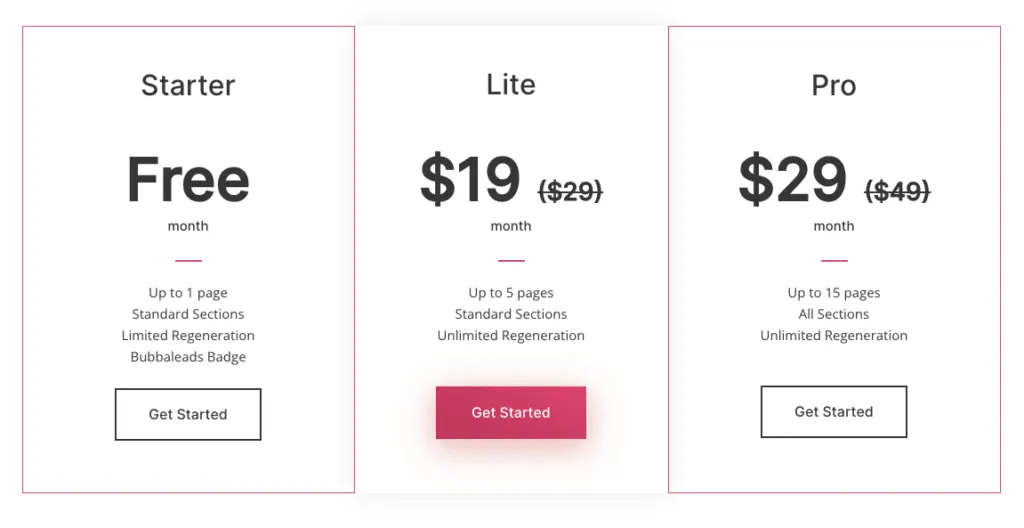Image resolution: width=1024 pixels, height=528 pixels.
Task: Select the Starter plan heading
Action: 188,85
